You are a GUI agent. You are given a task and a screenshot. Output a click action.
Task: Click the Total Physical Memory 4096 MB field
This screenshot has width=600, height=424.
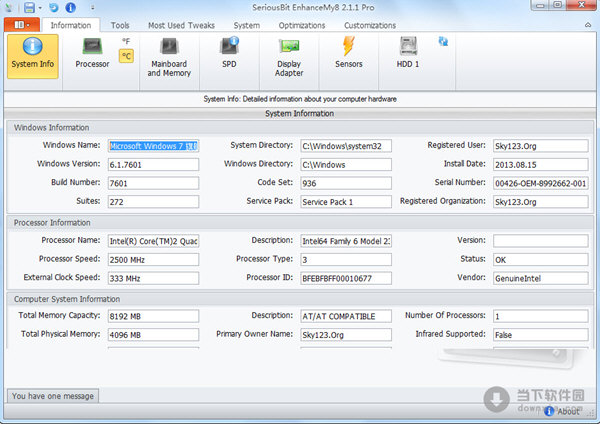click(x=153, y=334)
